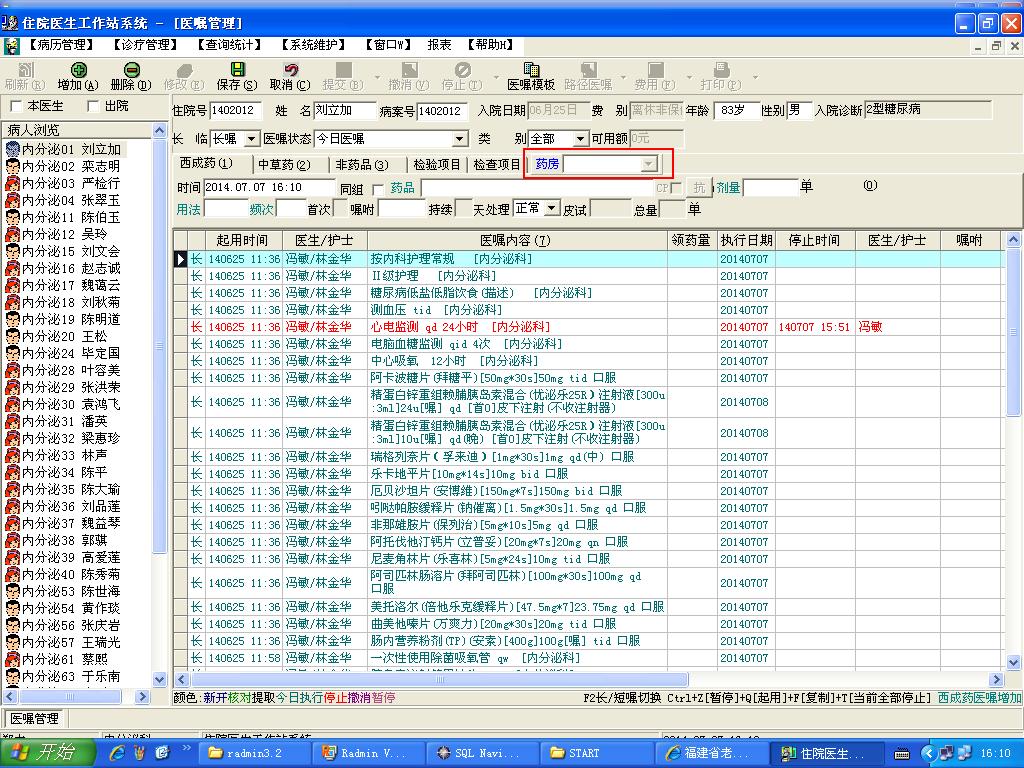Click the 频次 frequency input field
This screenshot has width=1024, height=768.
(291, 209)
